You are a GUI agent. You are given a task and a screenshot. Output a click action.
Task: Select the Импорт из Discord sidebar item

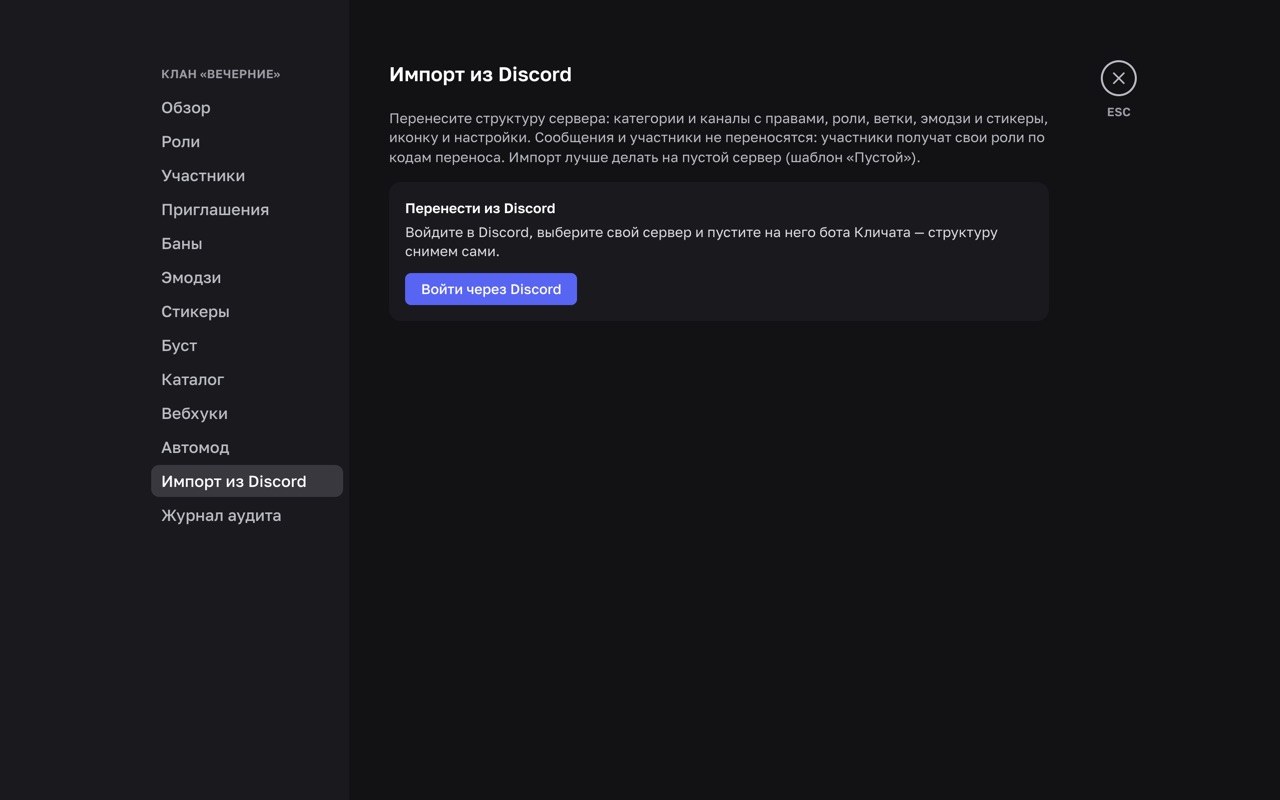(x=247, y=481)
